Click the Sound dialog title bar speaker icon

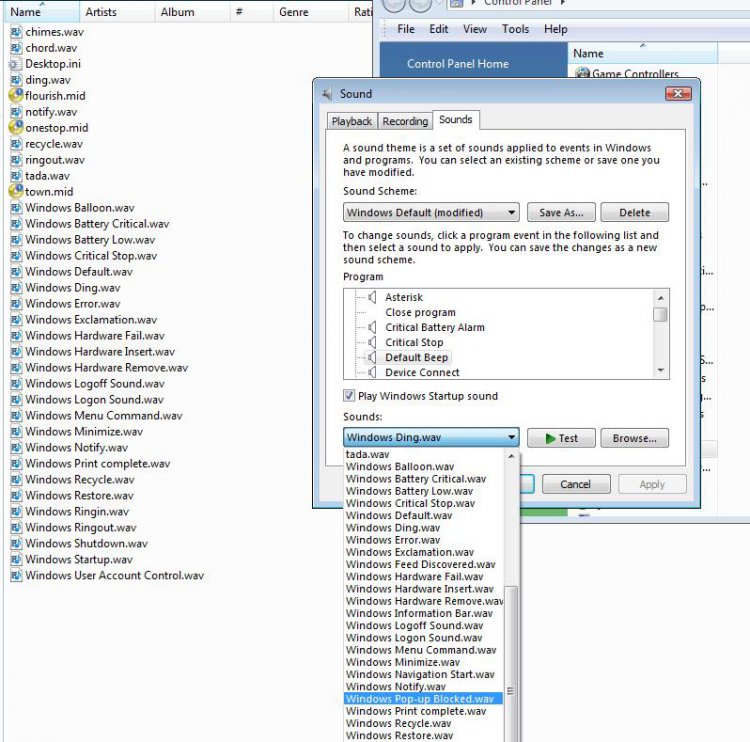point(327,94)
